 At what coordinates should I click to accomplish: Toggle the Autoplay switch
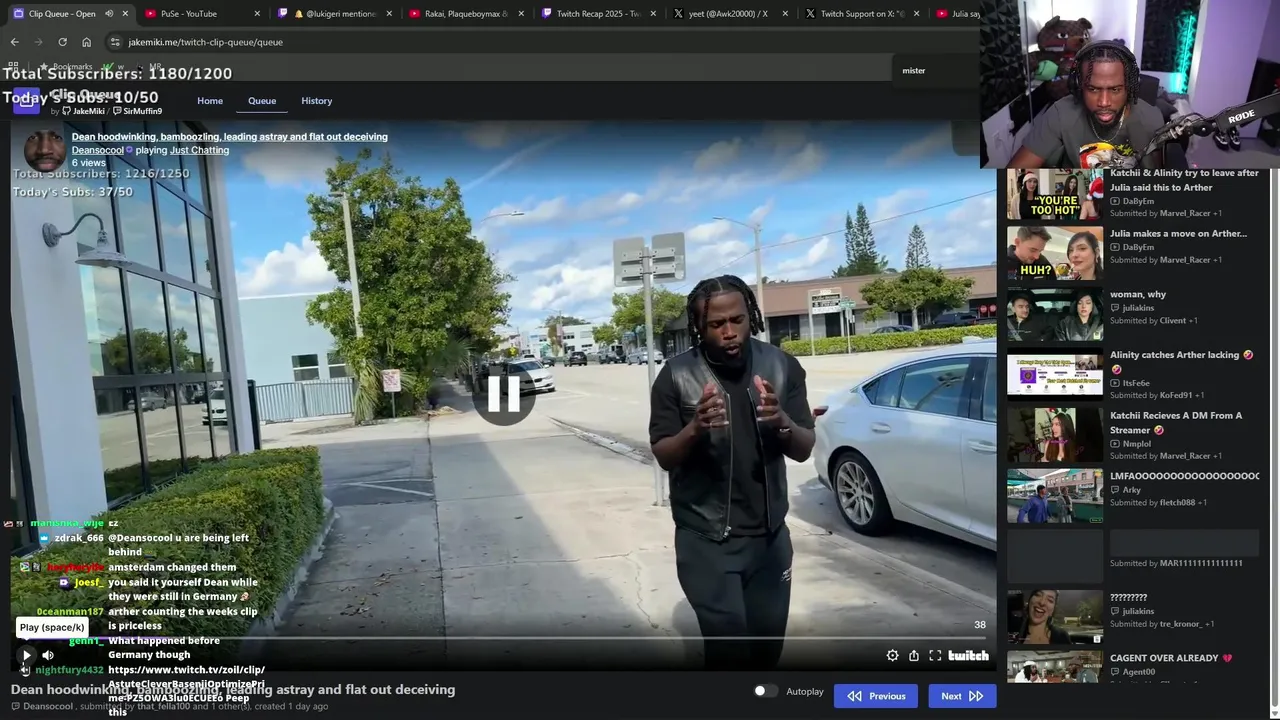[x=765, y=691]
